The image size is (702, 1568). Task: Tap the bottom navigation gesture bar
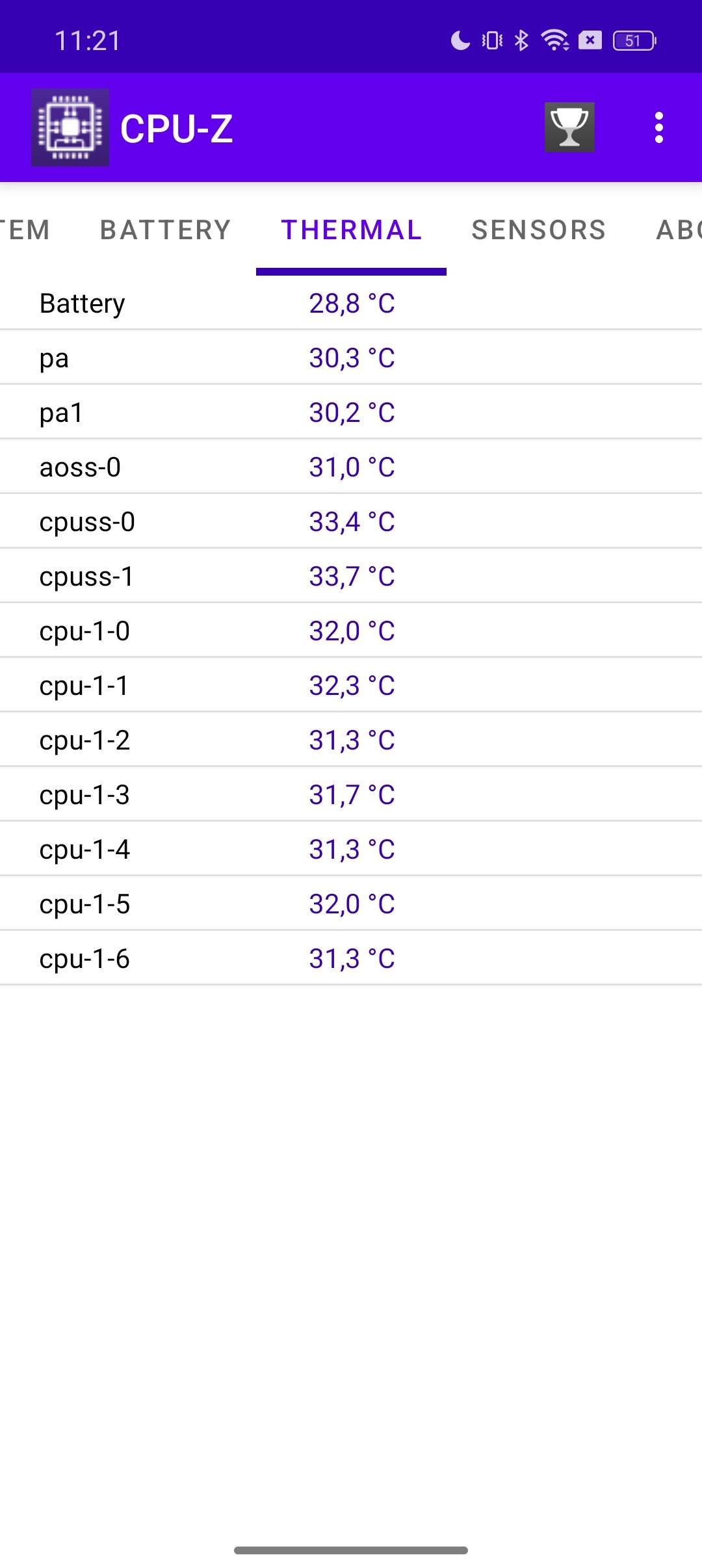click(351, 1550)
